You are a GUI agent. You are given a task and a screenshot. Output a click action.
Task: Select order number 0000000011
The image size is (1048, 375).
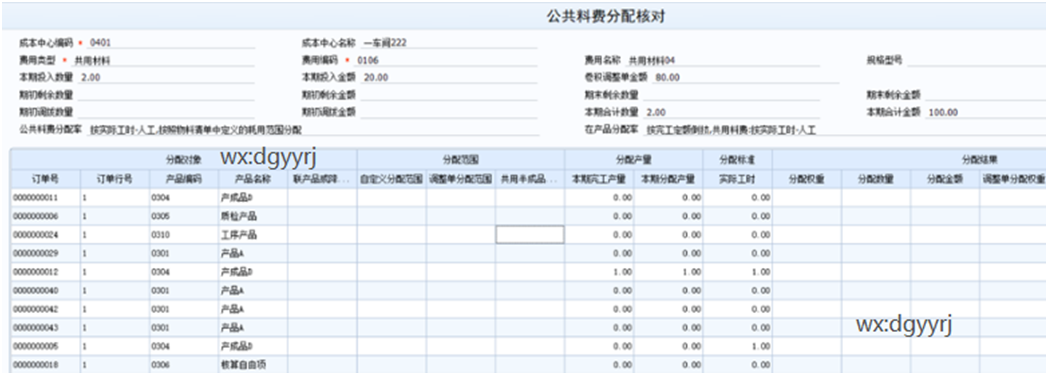pos(45,198)
